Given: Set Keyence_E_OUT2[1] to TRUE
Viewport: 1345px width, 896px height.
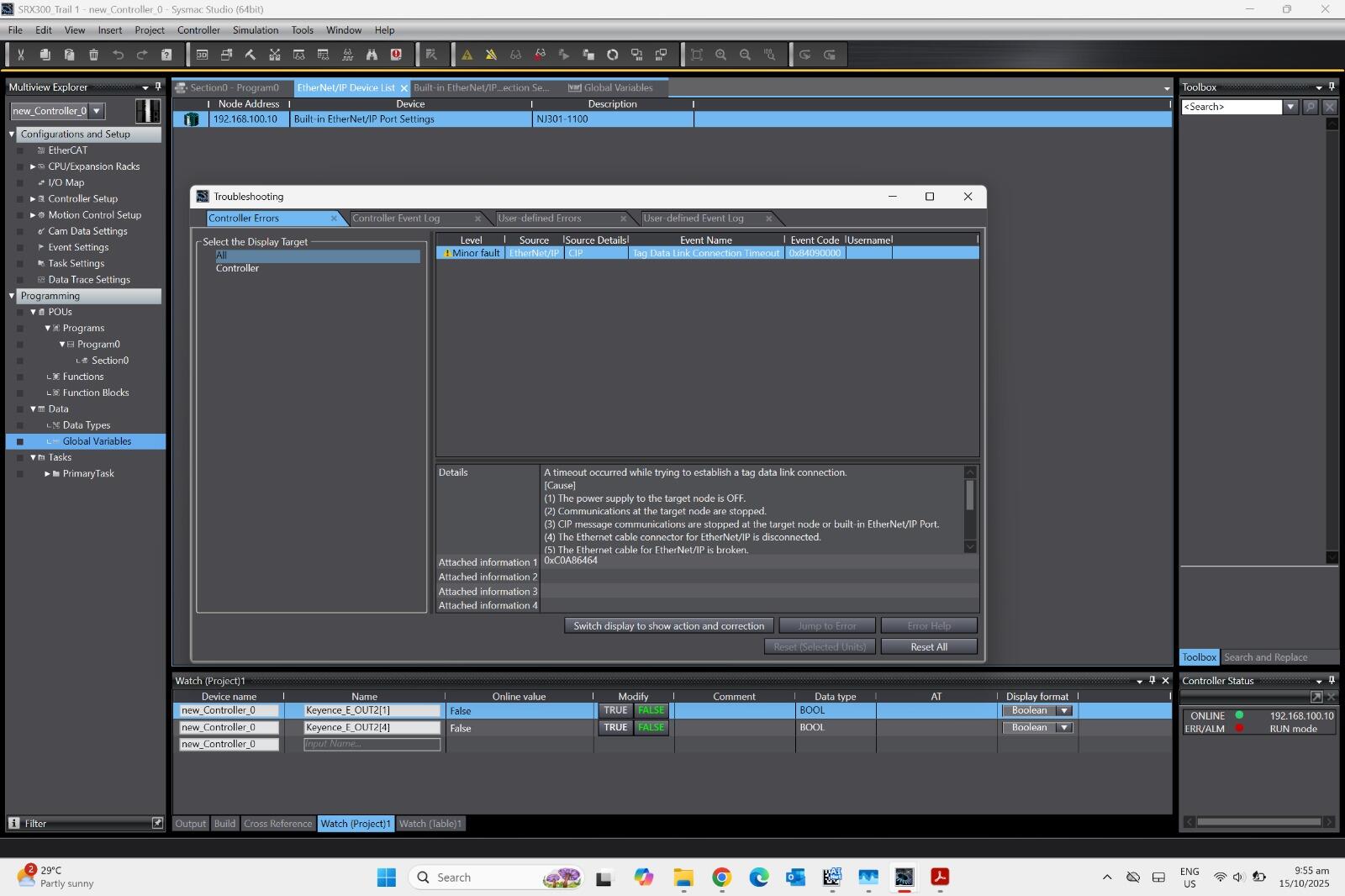Looking at the screenshot, I should click(x=615, y=710).
